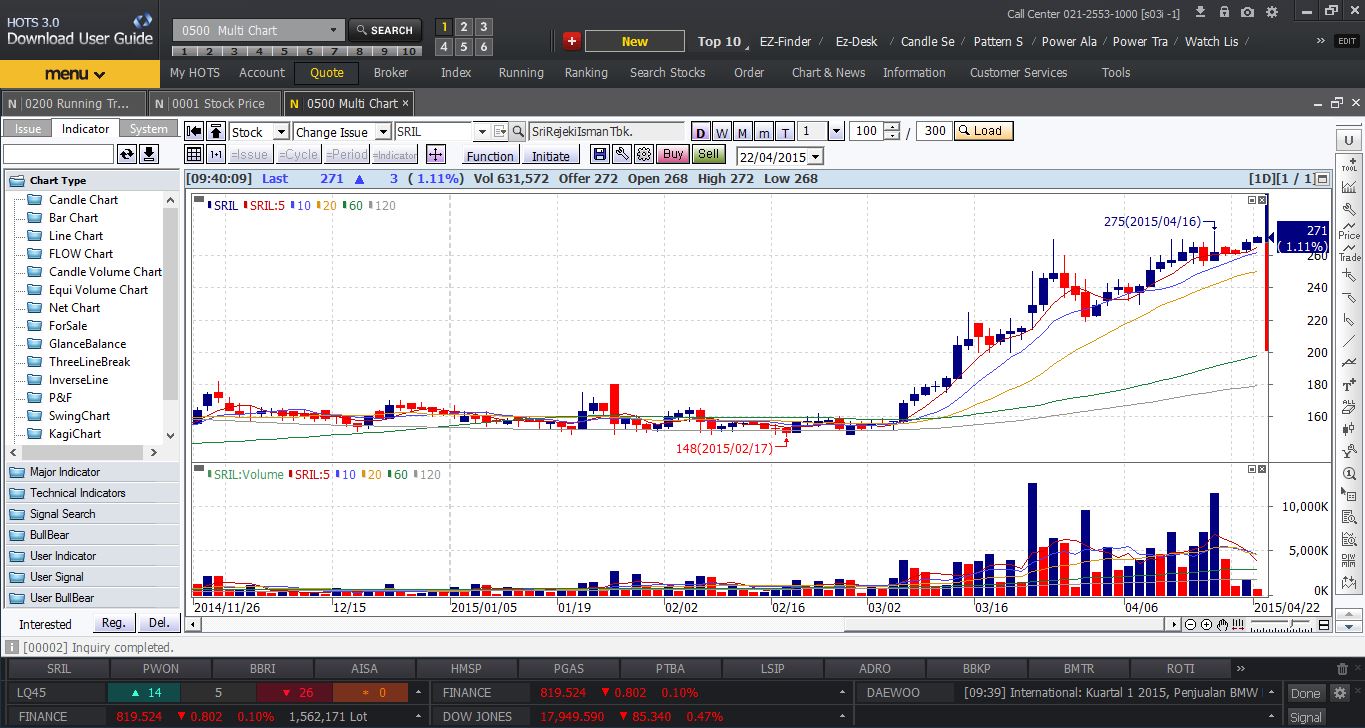Viewport: 1365px width, 728px height.
Task: Expand the Major Indicator section
Action: [92, 472]
